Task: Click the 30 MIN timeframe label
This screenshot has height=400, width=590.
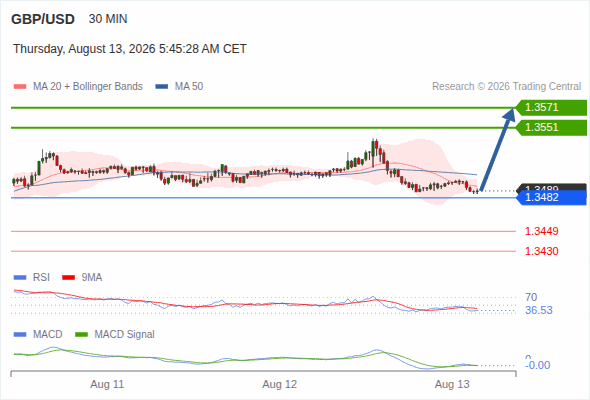Action: [x=108, y=19]
